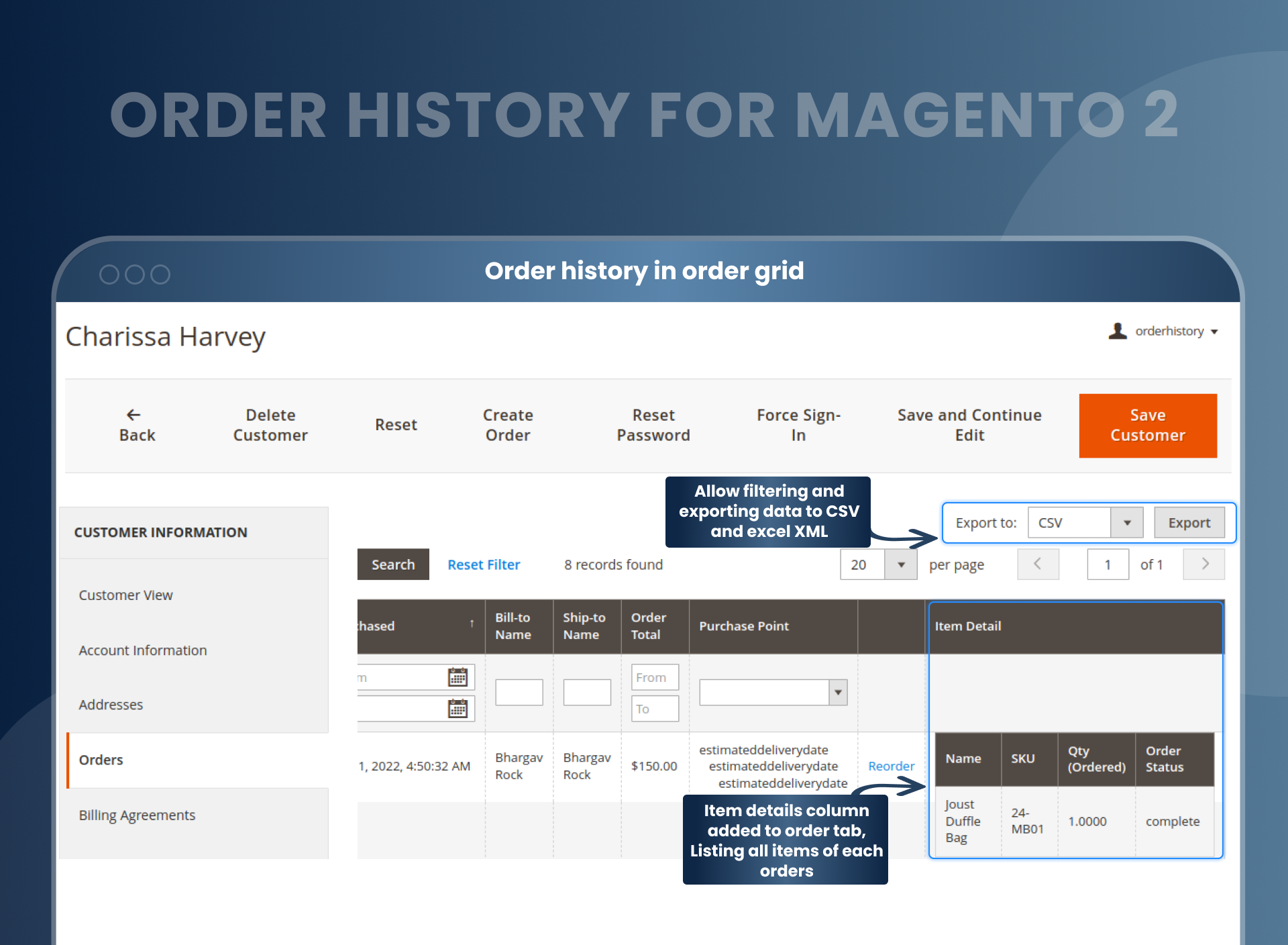Screen dimensions: 1288x945
Task: Click the Export button
Action: [x=1189, y=523]
